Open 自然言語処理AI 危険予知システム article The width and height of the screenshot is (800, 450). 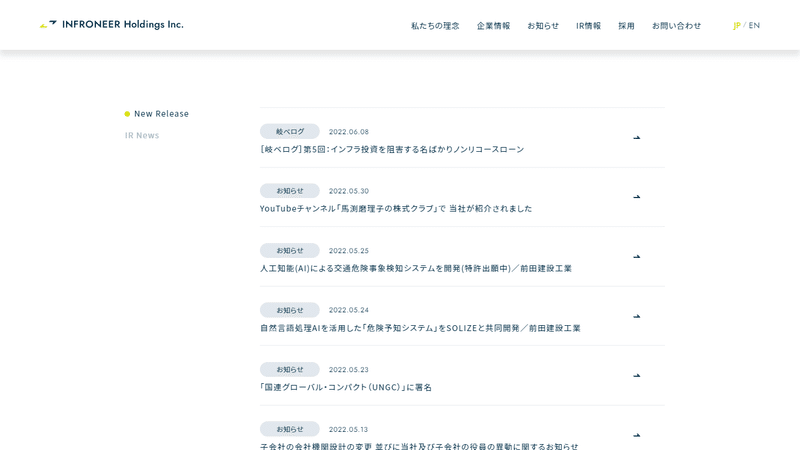[x=420, y=328]
